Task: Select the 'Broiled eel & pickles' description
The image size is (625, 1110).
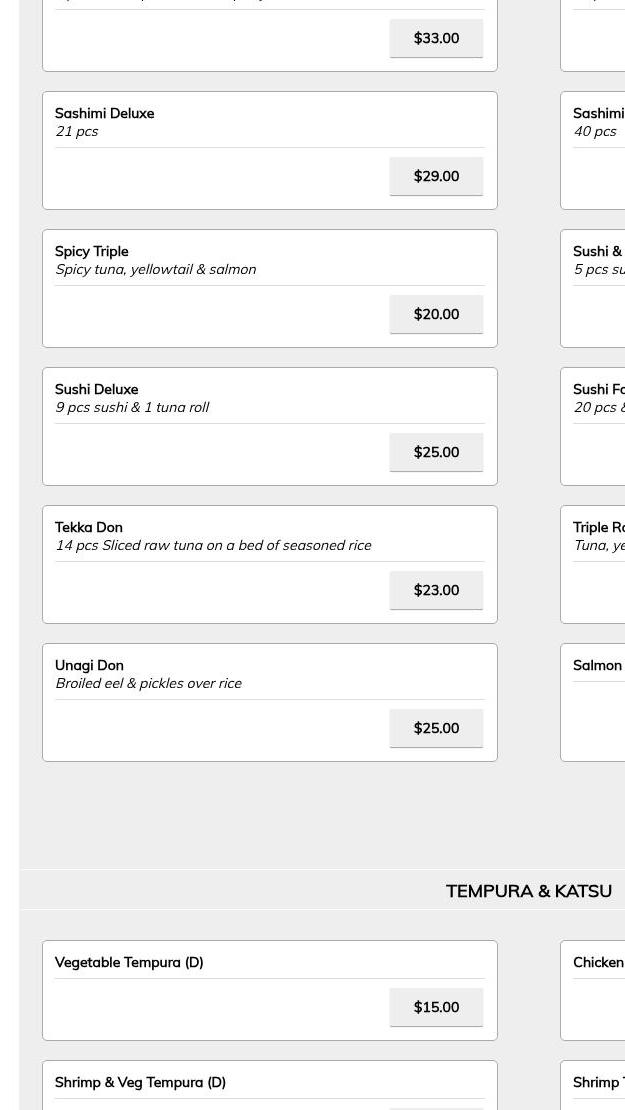Action: tap(148, 684)
